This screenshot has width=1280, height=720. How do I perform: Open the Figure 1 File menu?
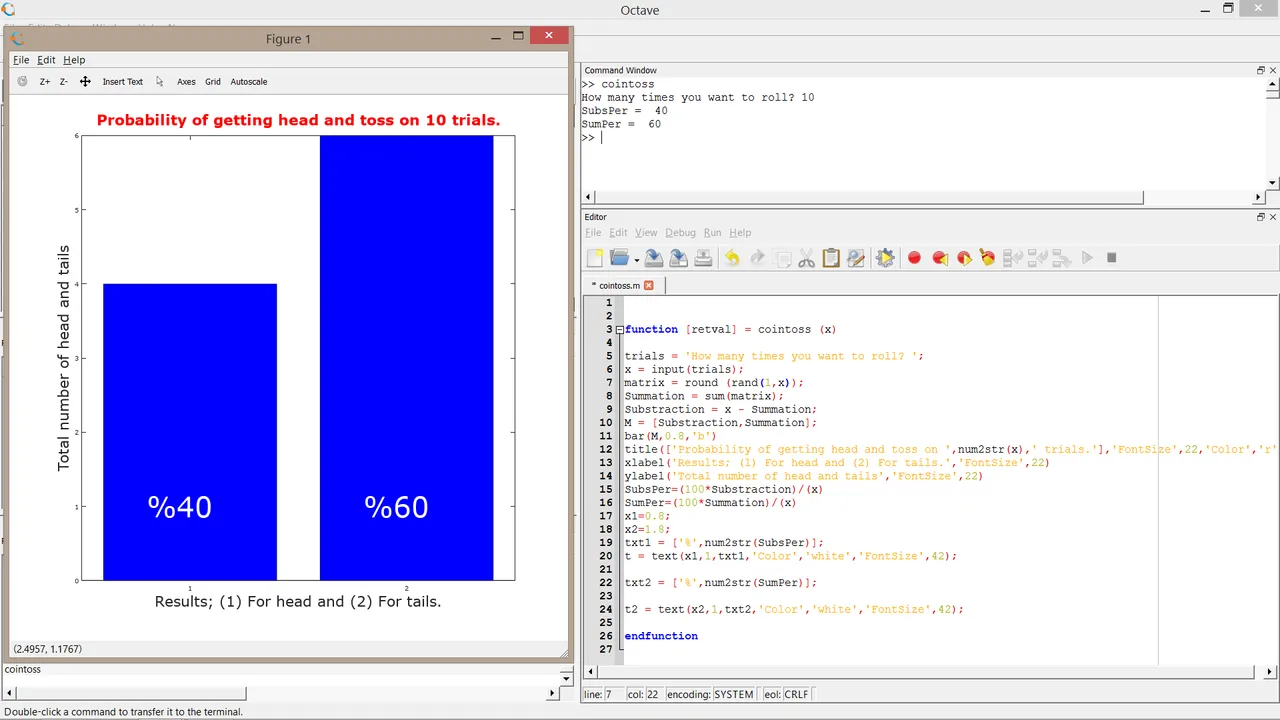point(21,60)
